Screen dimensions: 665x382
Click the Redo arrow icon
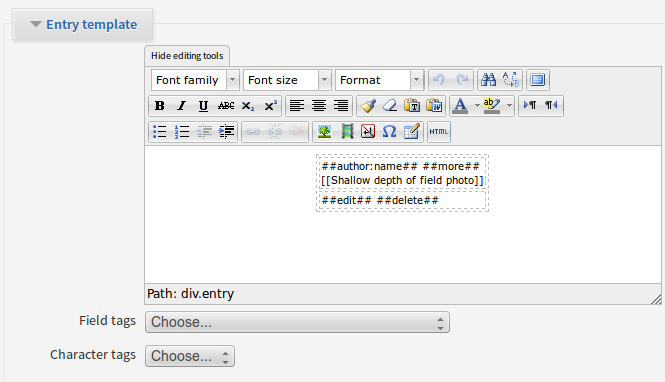coord(462,80)
